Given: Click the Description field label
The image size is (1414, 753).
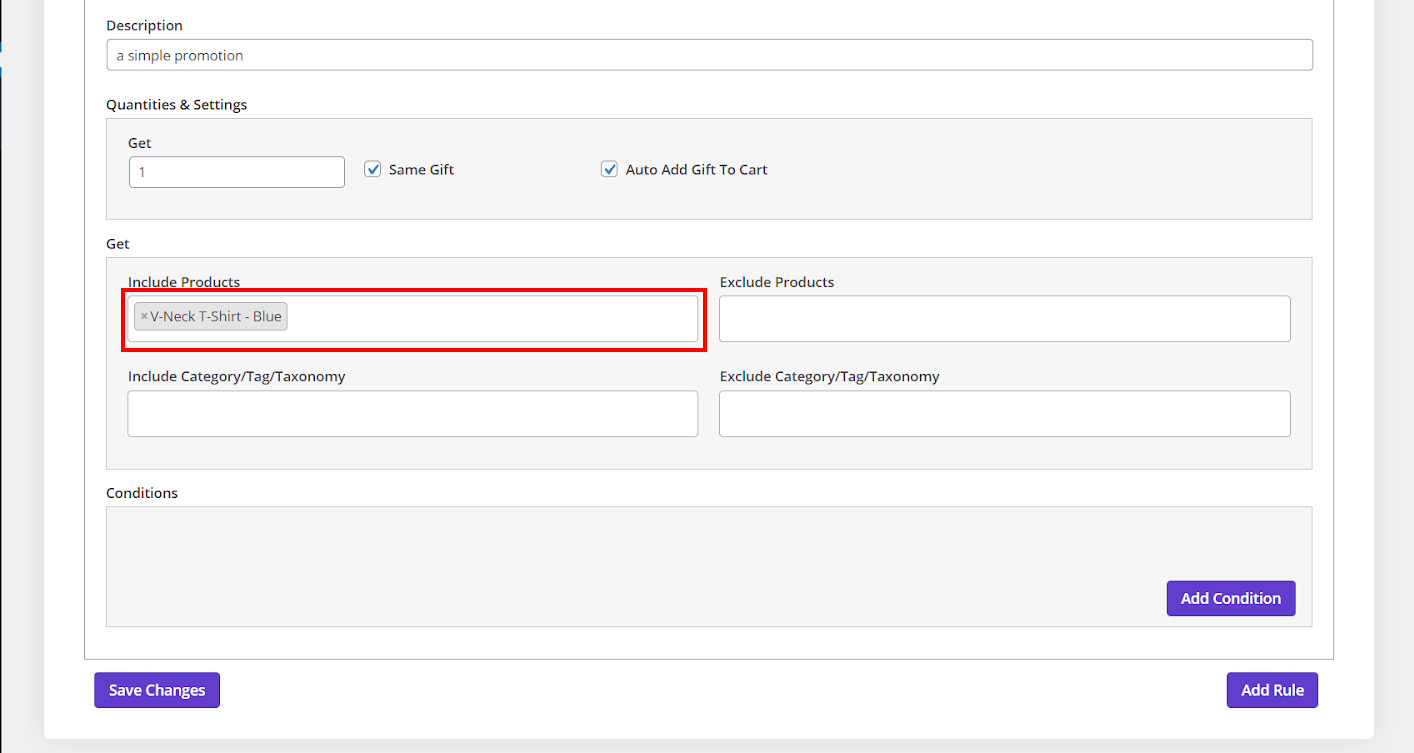Looking at the screenshot, I should point(144,25).
